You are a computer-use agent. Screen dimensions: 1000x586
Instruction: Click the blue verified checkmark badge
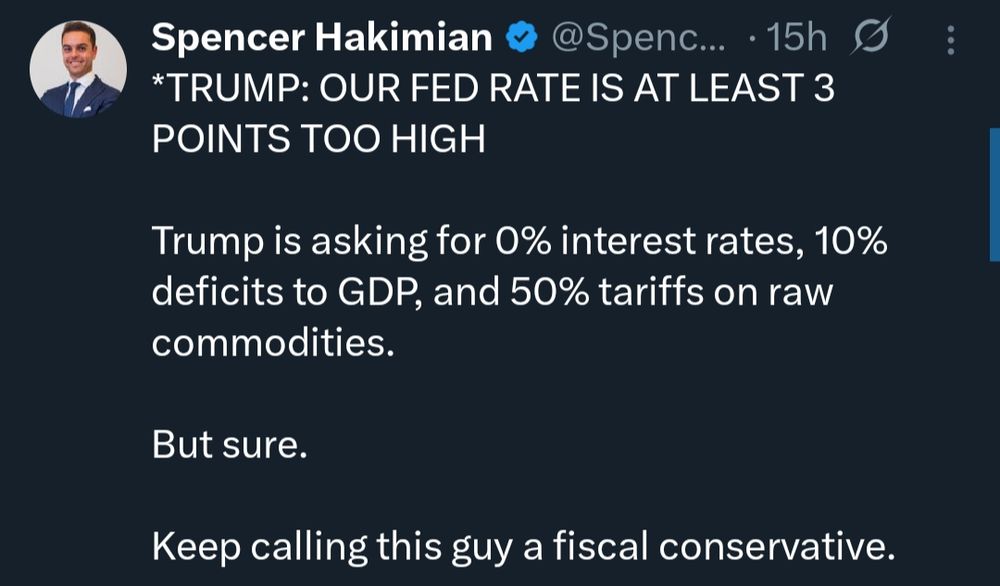click(x=522, y=38)
